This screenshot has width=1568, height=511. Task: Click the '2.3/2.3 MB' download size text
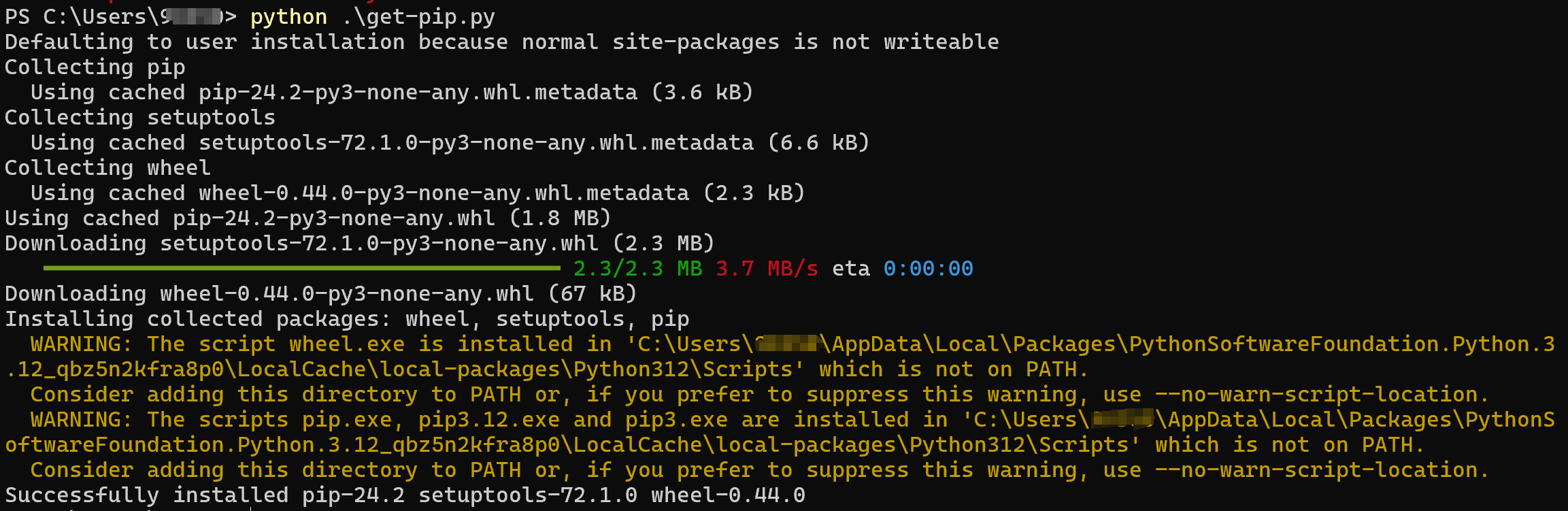click(x=637, y=269)
